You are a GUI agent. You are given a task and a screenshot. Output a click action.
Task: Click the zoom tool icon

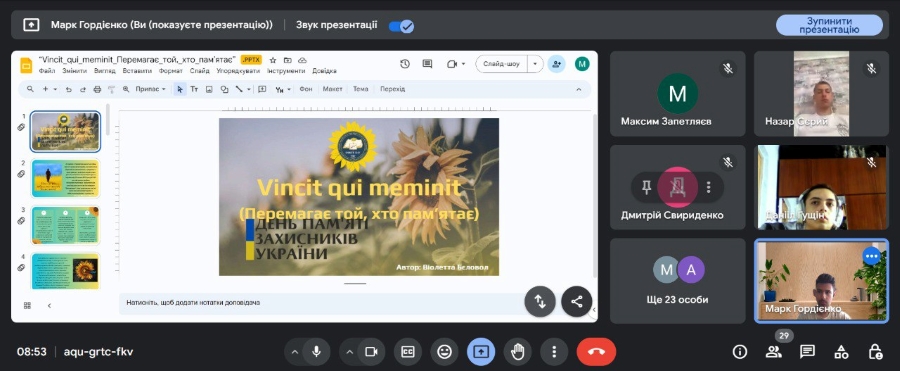pos(126,89)
